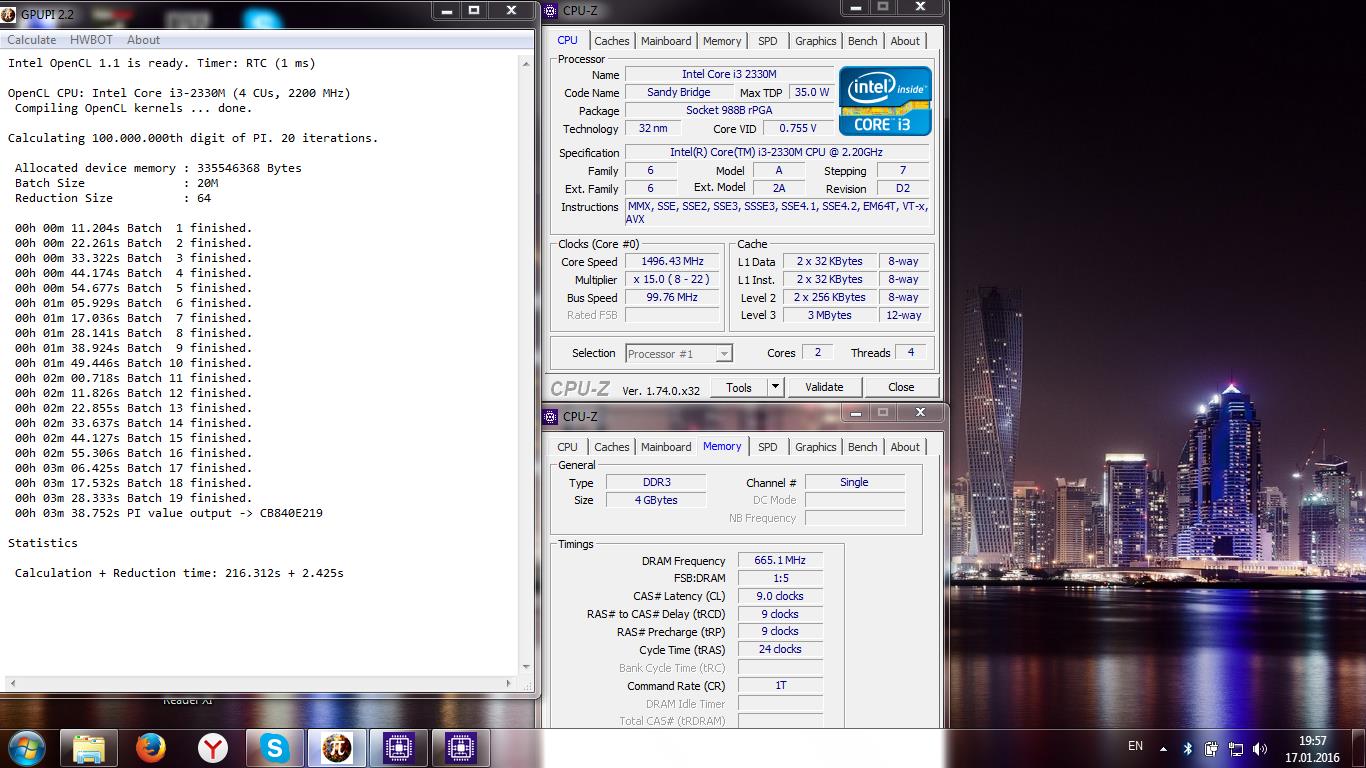Open SPD tab in lower CPU-Z window

[x=768, y=447]
